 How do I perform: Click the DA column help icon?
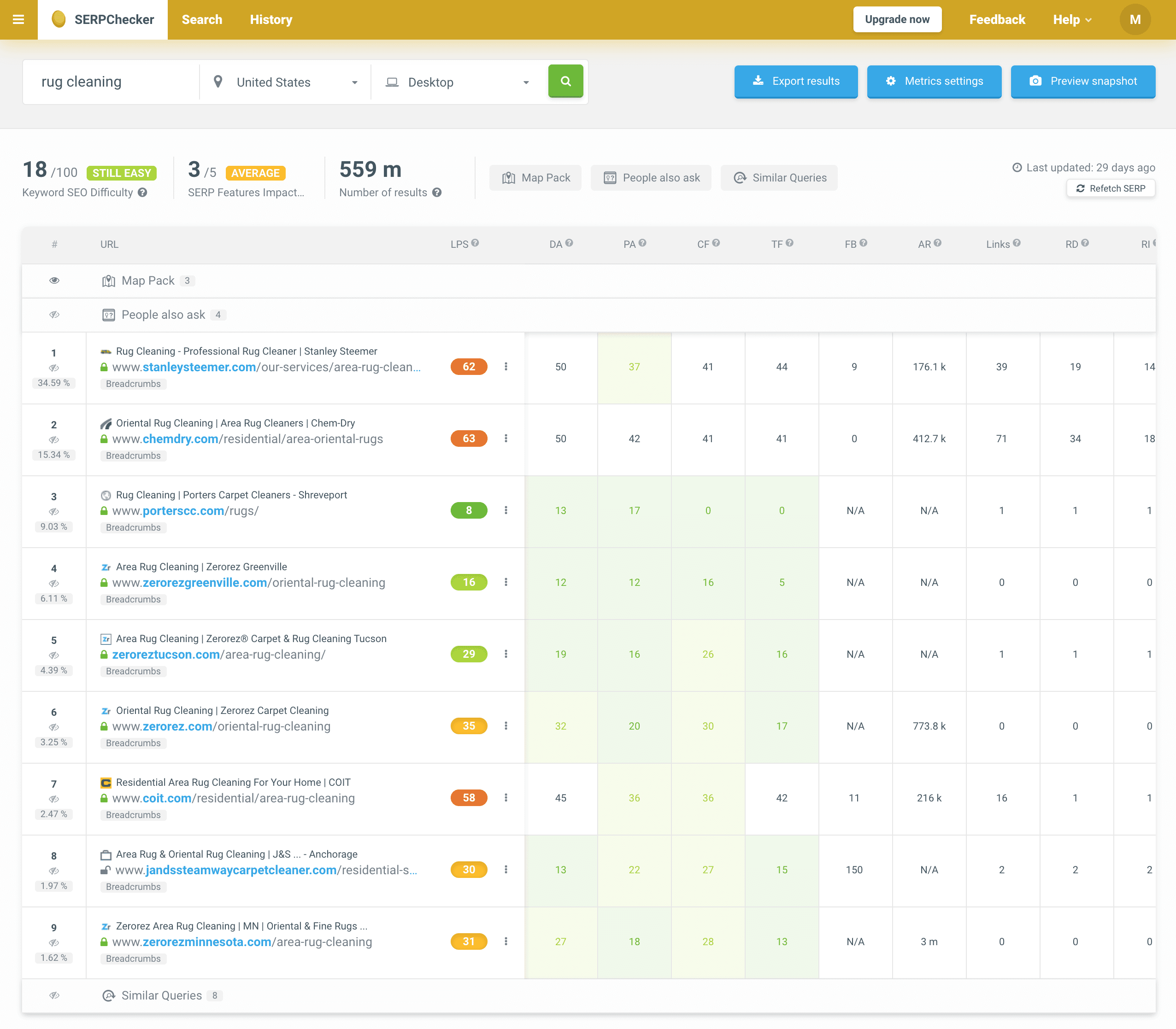point(569,244)
